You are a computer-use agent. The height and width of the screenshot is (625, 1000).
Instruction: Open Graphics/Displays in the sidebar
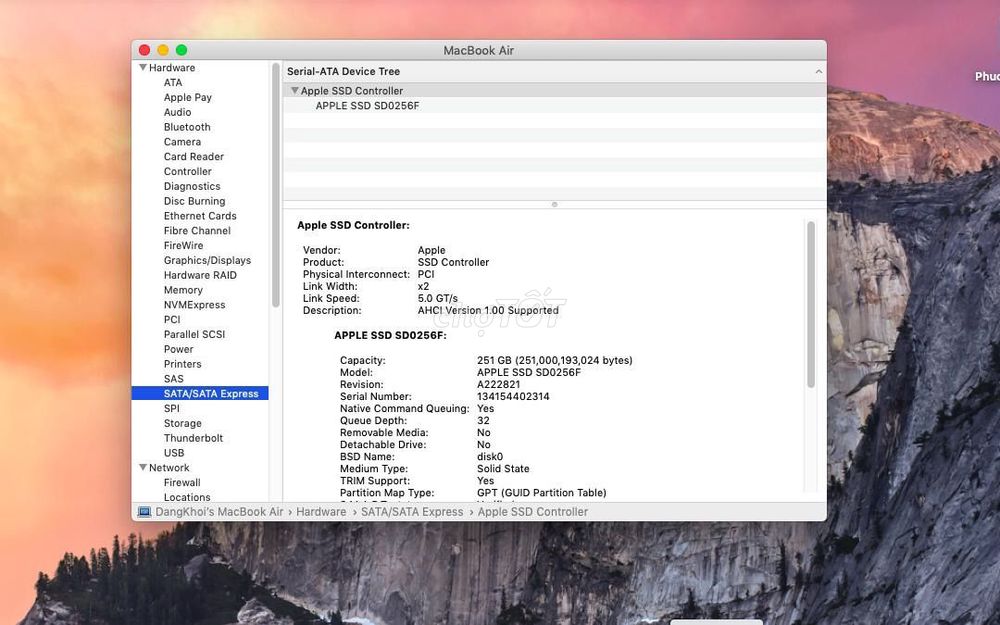207,260
